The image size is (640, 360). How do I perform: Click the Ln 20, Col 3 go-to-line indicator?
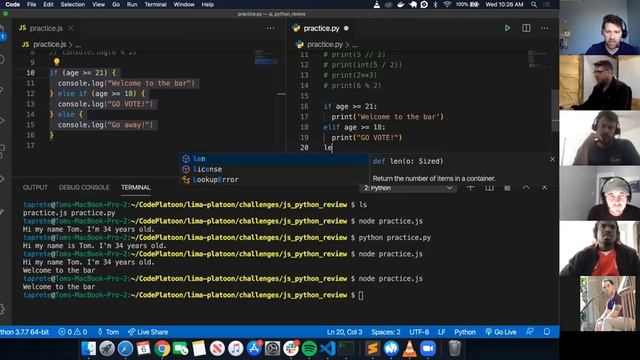click(x=344, y=332)
